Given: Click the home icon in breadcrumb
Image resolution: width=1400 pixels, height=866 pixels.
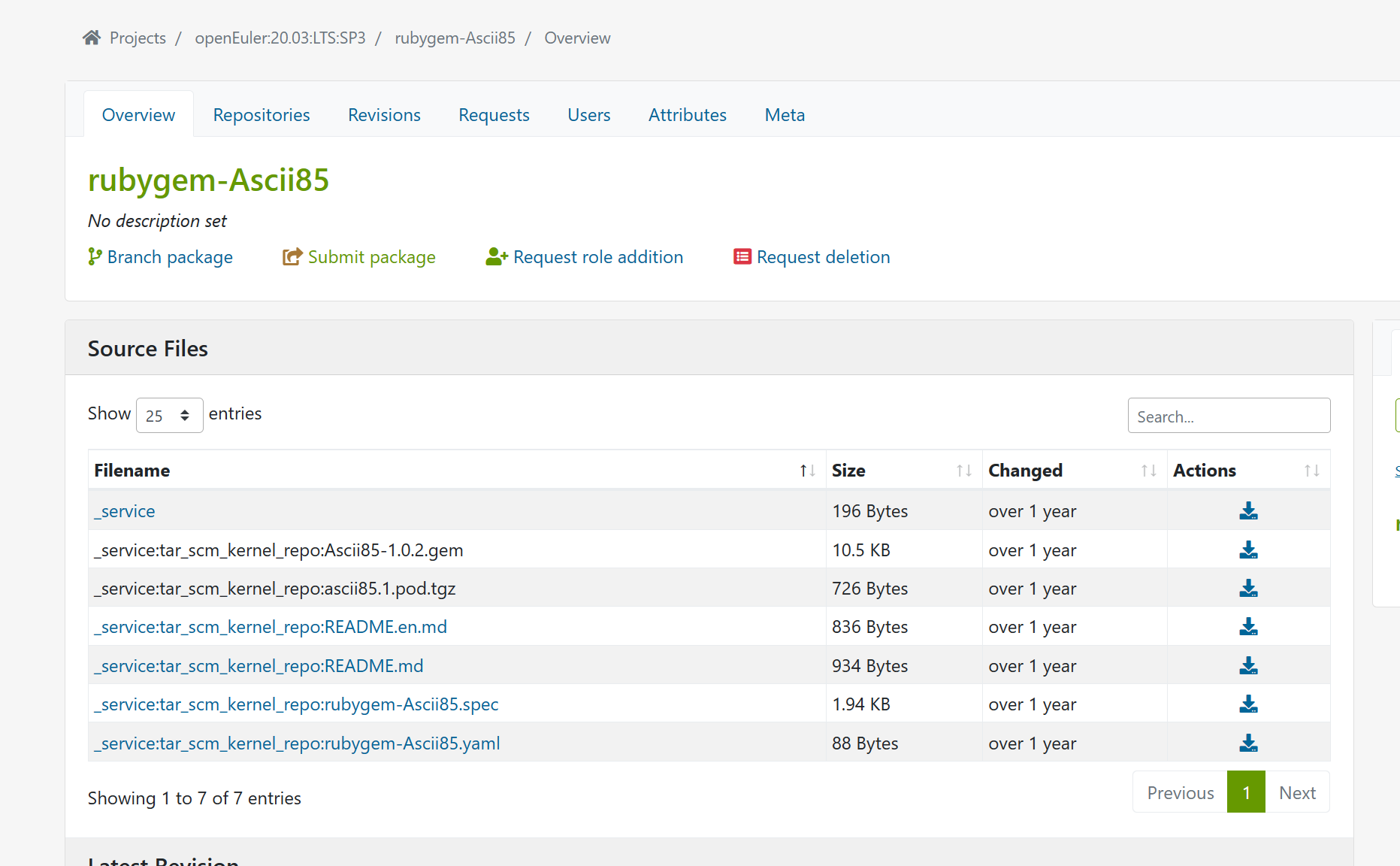Looking at the screenshot, I should (x=92, y=38).
